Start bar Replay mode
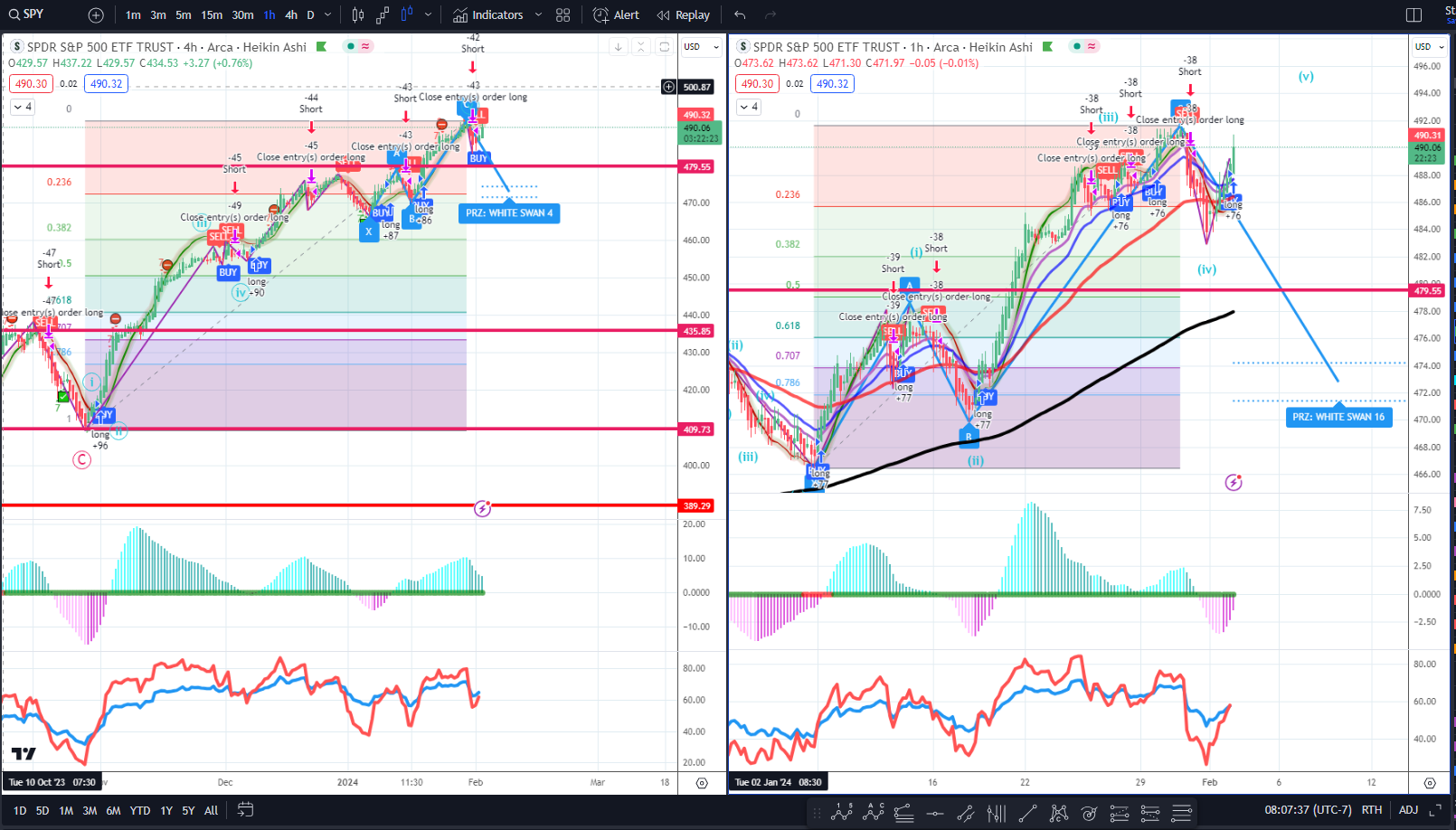The width and height of the screenshot is (1456, 830). click(x=684, y=14)
